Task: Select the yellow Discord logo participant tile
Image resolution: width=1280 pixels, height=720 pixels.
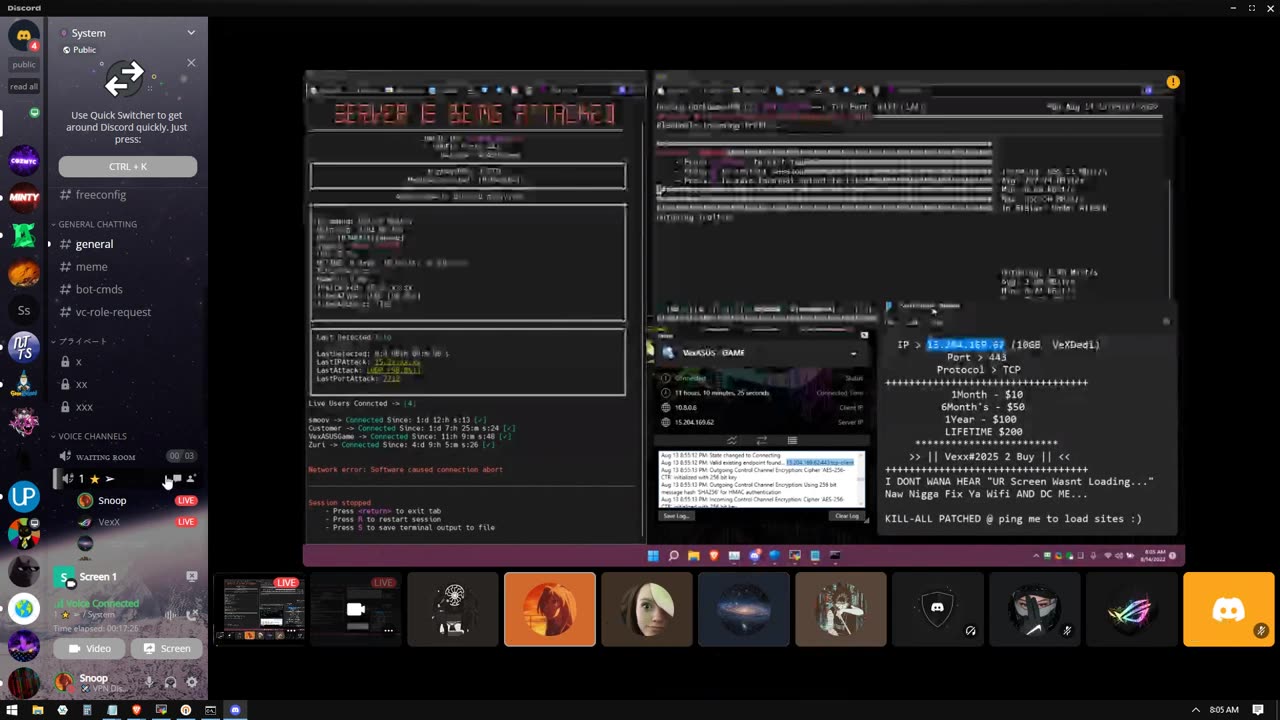Action: (x=1228, y=609)
